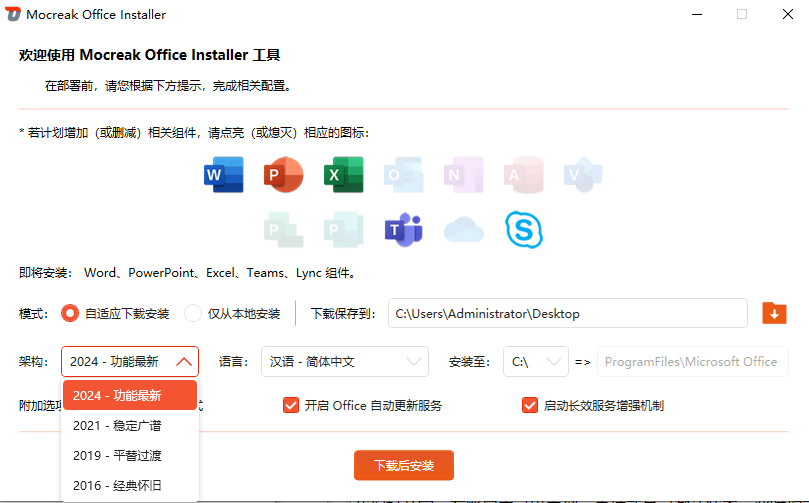The height and width of the screenshot is (503, 809).
Task: Enable the dimmed OneDrive cloud icon
Action: tap(463, 230)
